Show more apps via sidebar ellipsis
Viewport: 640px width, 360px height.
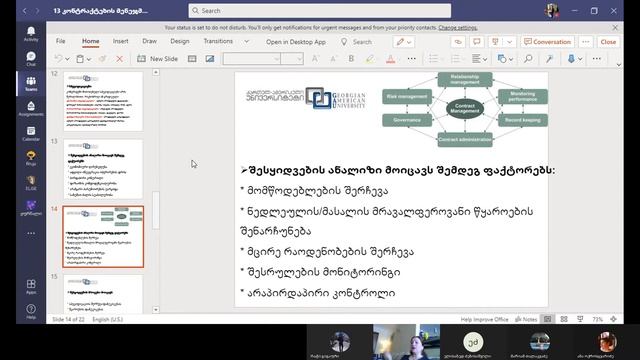pyautogui.click(x=31, y=233)
